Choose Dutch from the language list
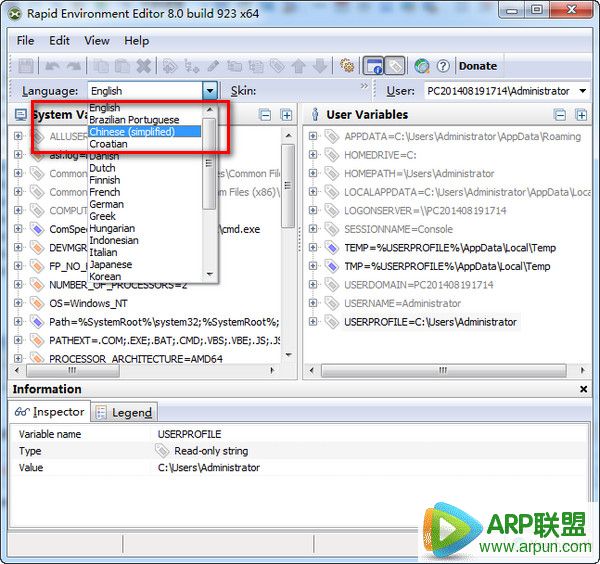This screenshot has width=600, height=564. [144, 168]
